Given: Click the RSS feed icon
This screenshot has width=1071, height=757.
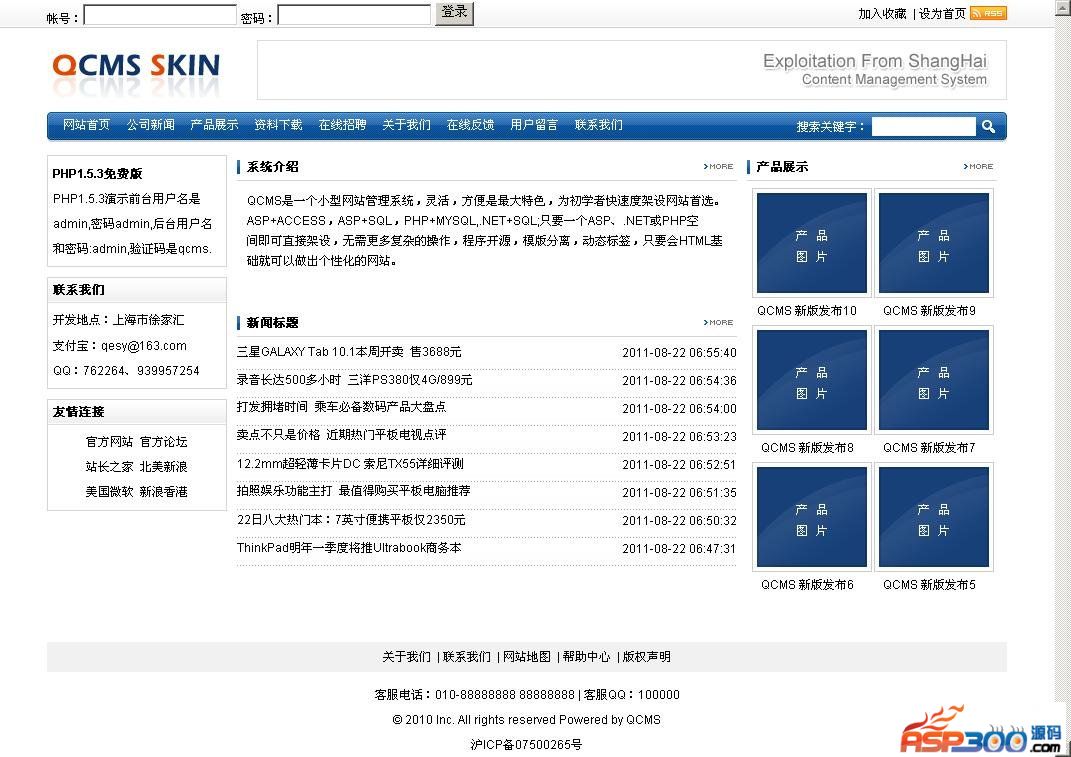Looking at the screenshot, I should click(988, 13).
